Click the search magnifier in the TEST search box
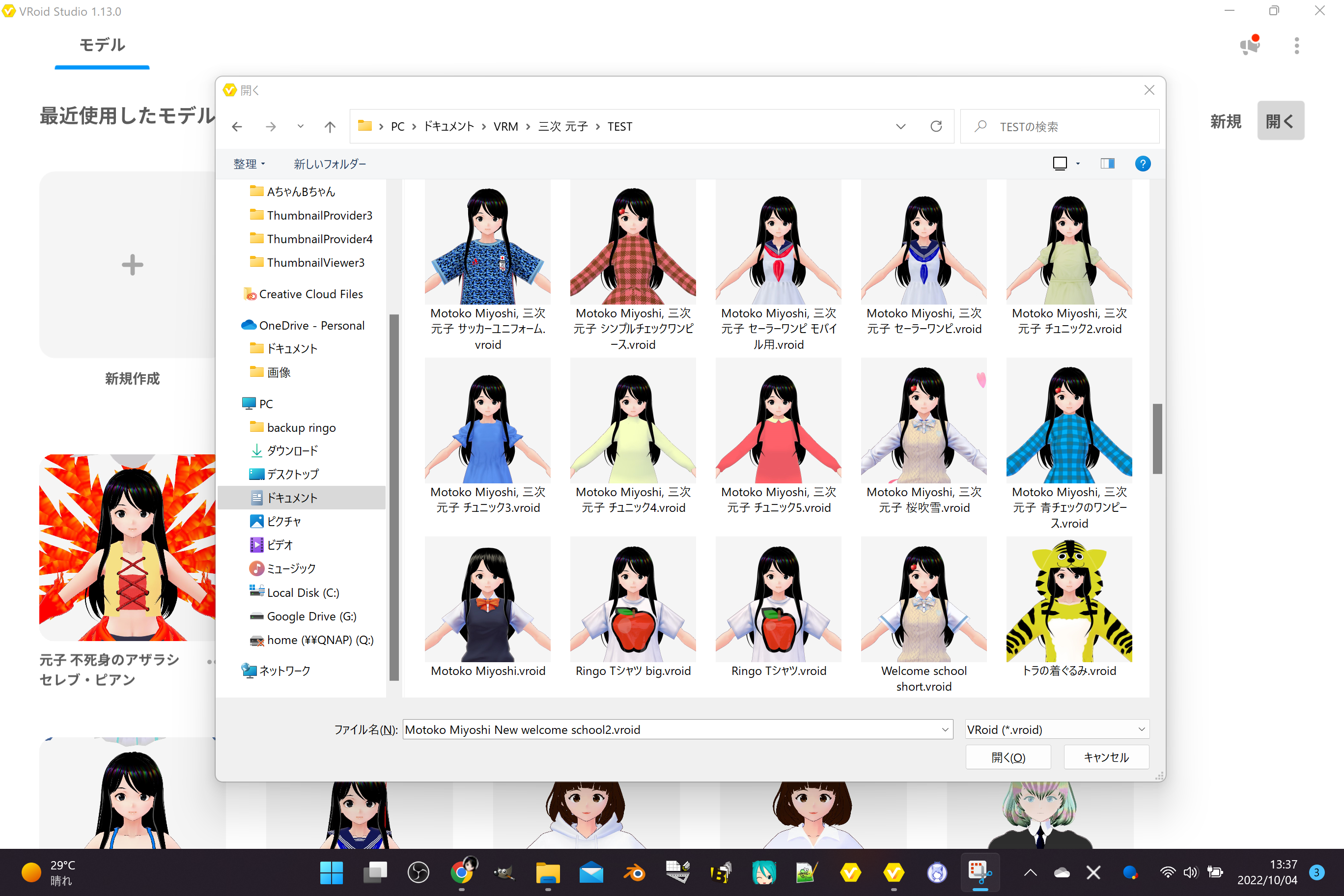1344x896 pixels. 980,126
